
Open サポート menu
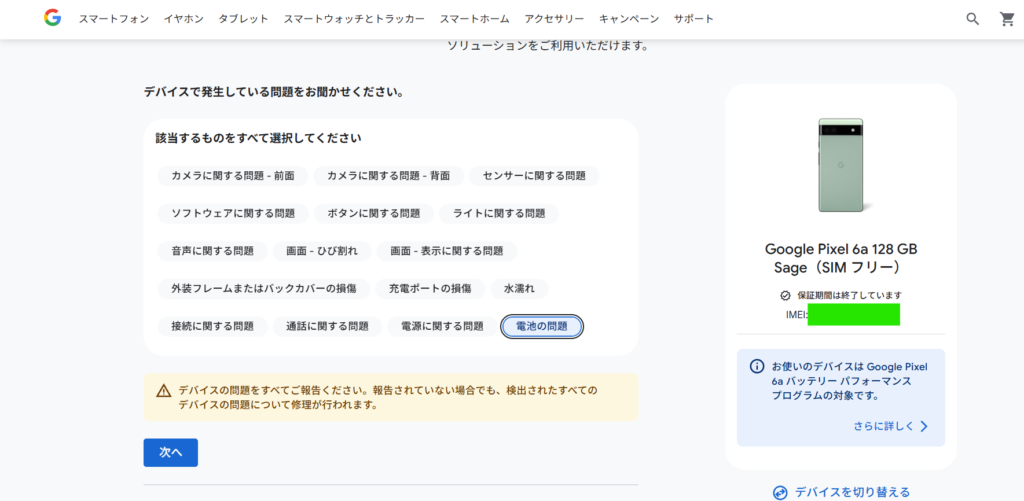tap(694, 19)
